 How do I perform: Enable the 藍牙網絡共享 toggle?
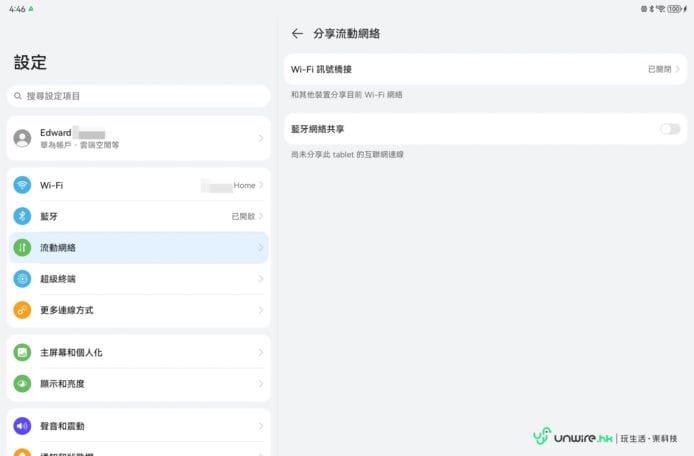[x=669, y=129]
